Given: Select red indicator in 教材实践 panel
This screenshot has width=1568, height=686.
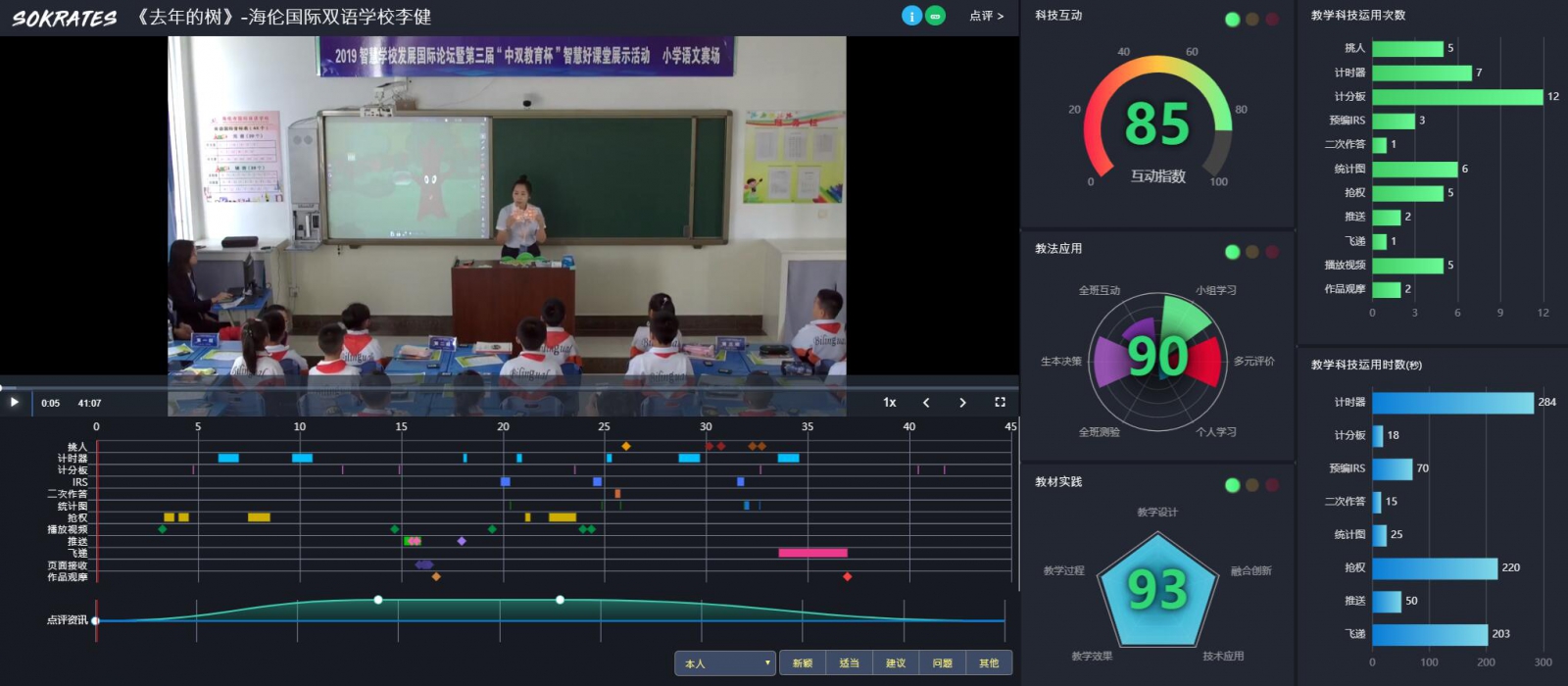Looking at the screenshot, I should 1272,485.
